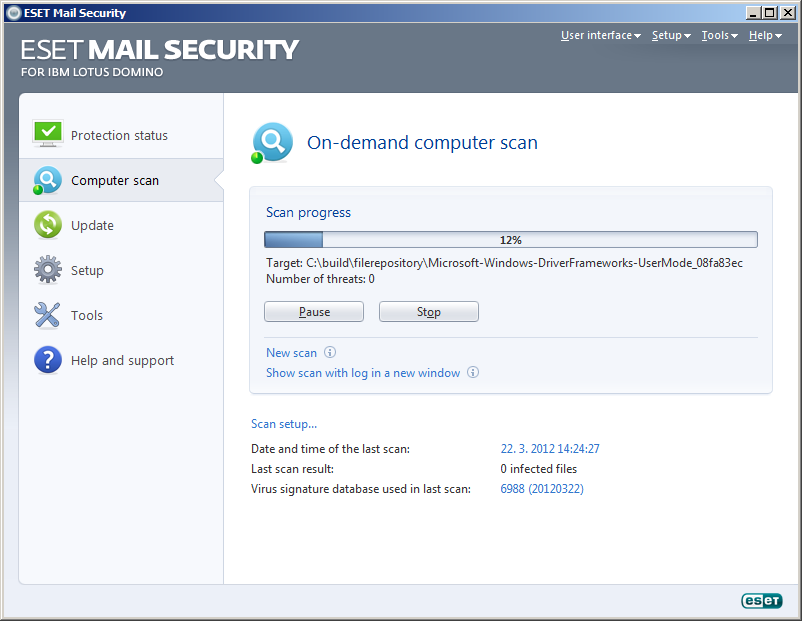802x621 pixels.
Task: Start a New scan via the link
Action: pos(291,352)
